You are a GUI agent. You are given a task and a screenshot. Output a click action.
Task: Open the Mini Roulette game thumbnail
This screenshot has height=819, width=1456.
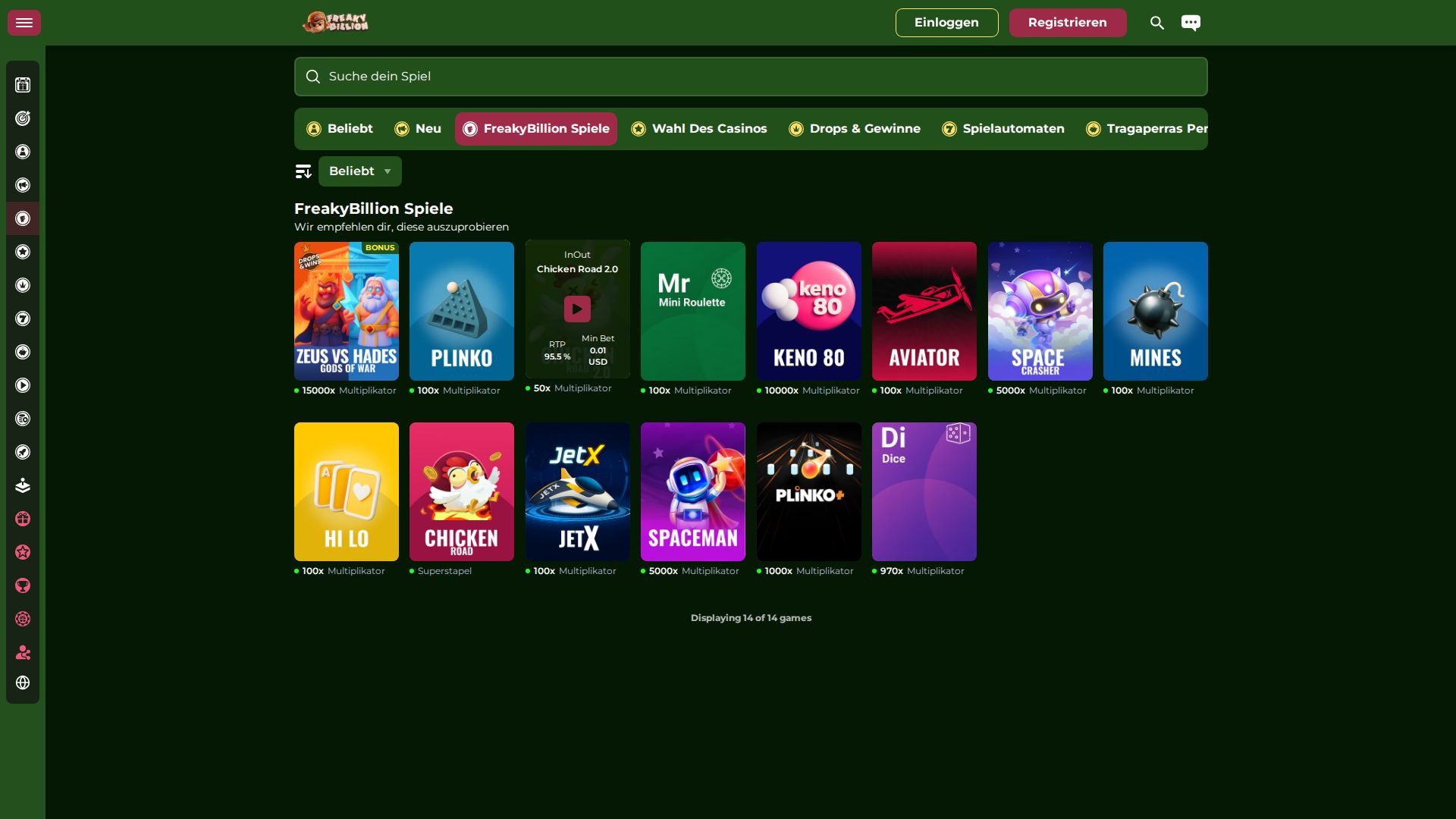[x=693, y=311]
